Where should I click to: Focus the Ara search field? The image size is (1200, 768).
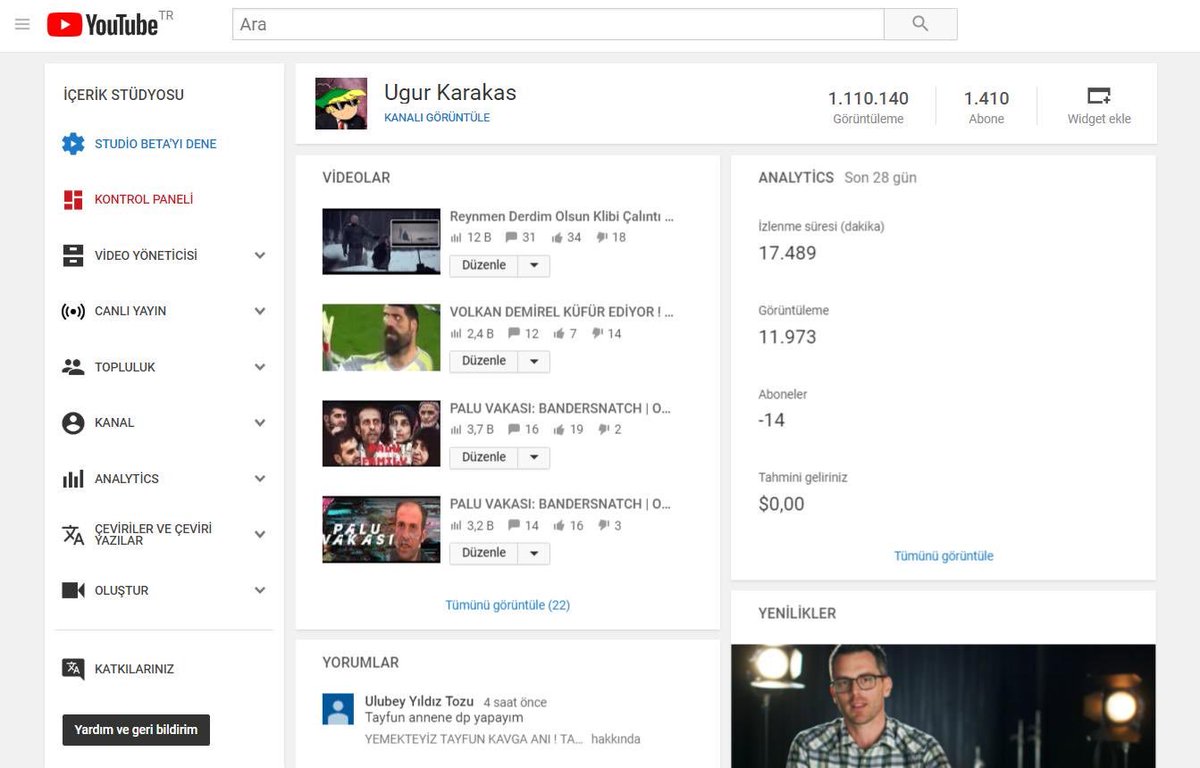pos(558,24)
